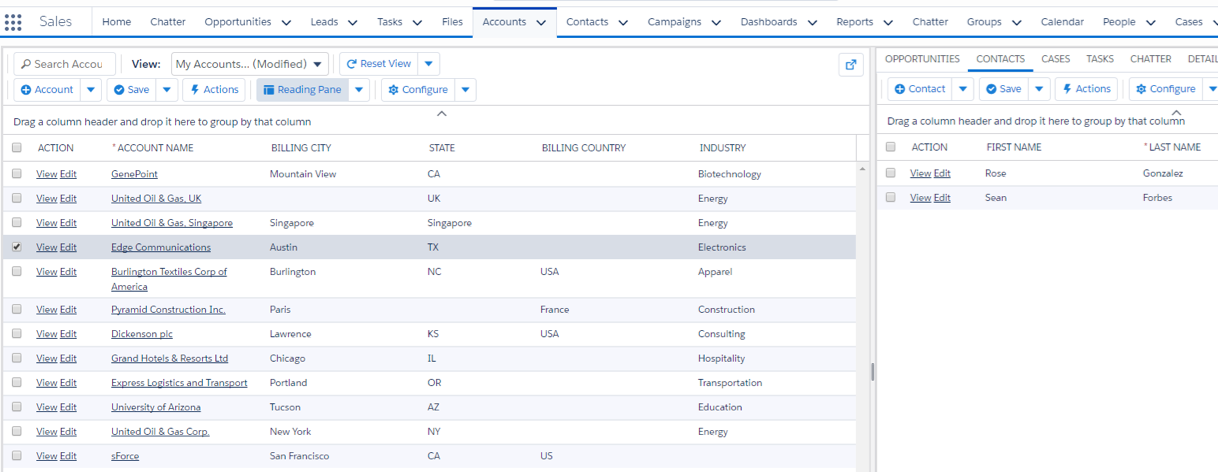Expand the Account button dropdown arrow
Screen dimensions: 1218x472
pyautogui.click(x=91, y=89)
